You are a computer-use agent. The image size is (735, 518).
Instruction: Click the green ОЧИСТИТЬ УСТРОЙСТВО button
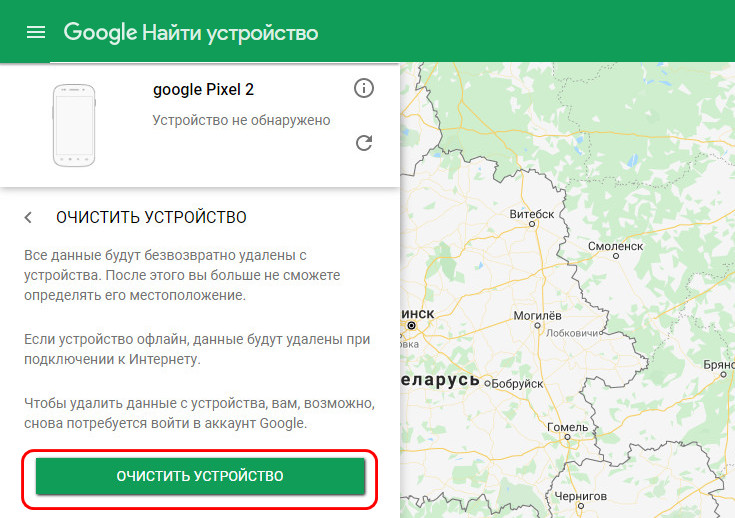pyautogui.click(x=200, y=476)
